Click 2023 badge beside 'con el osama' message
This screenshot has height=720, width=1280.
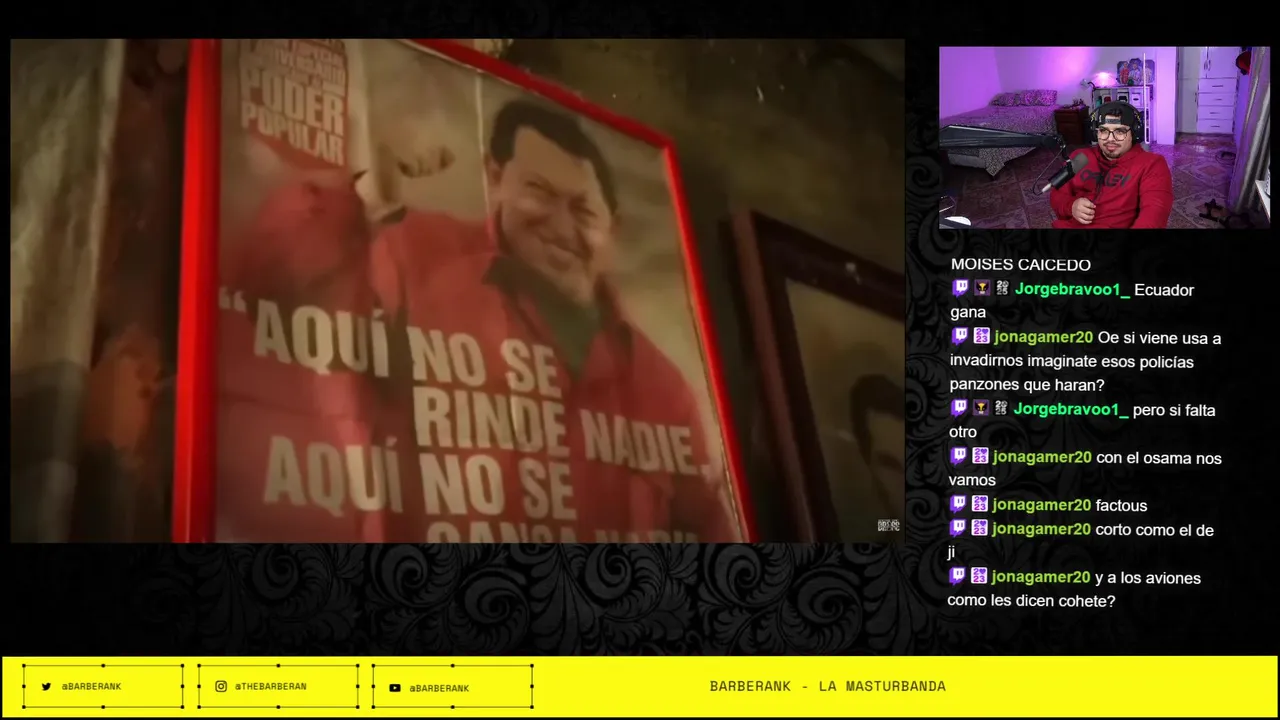[x=980, y=456]
